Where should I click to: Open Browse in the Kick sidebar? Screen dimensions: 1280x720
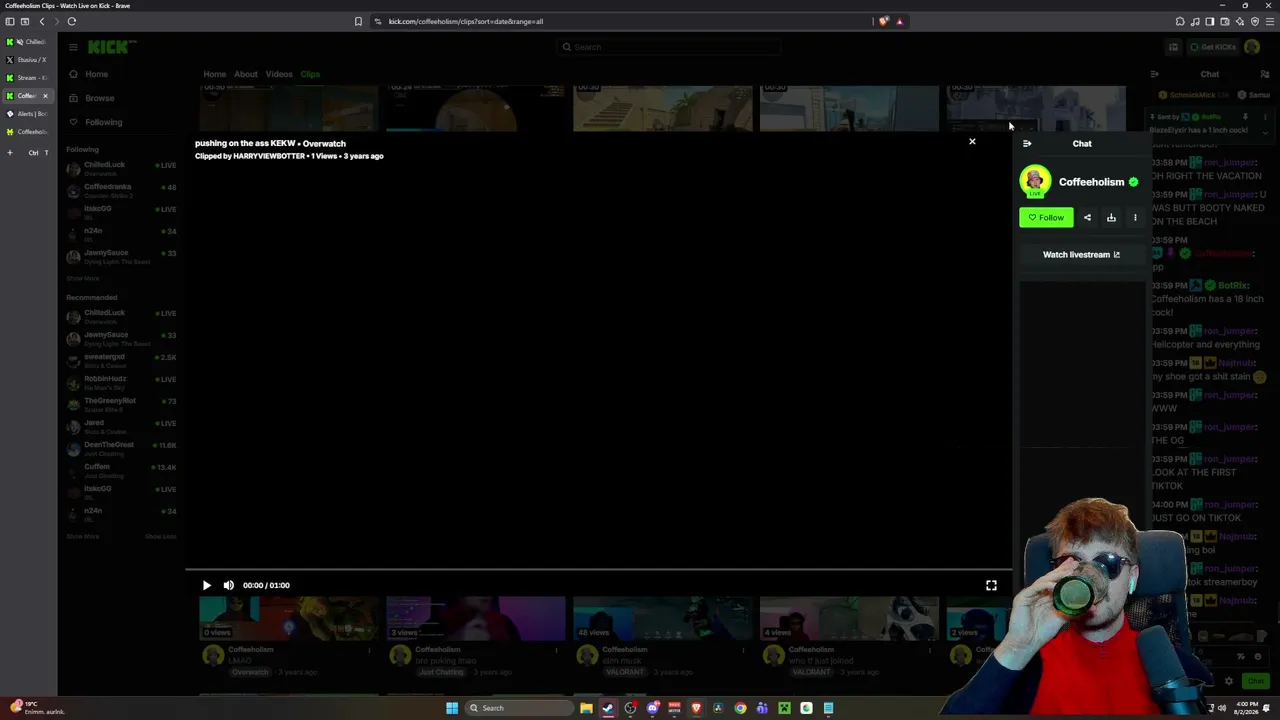[99, 98]
